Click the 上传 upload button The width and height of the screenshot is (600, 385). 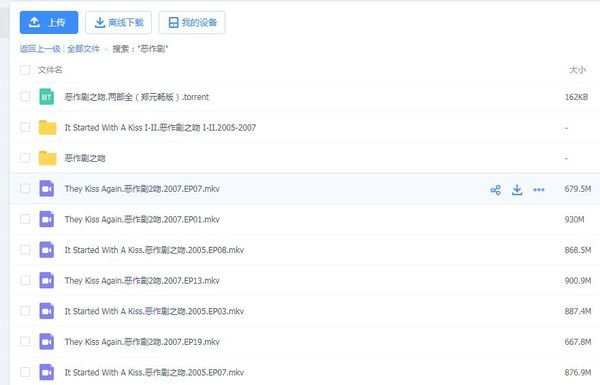pyautogui.click(x=49, y=23)
